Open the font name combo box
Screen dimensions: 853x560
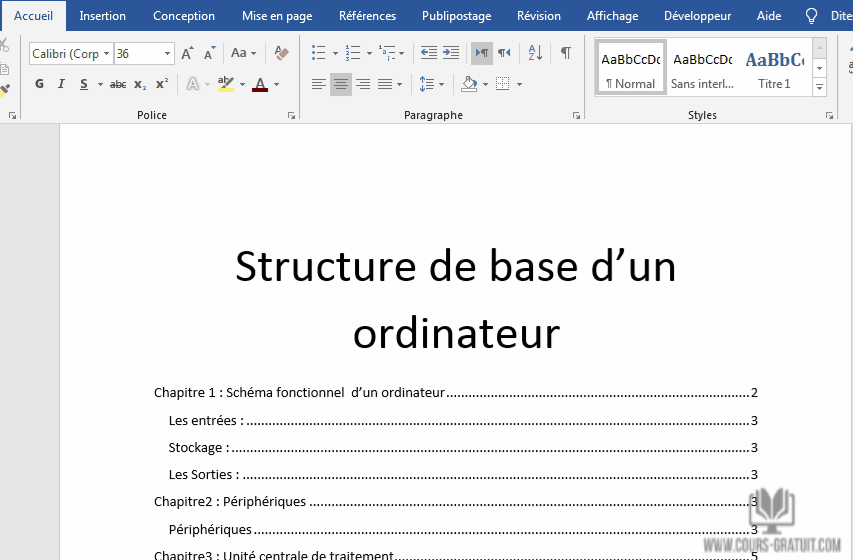pyautogui.click(x=71, y=53)
